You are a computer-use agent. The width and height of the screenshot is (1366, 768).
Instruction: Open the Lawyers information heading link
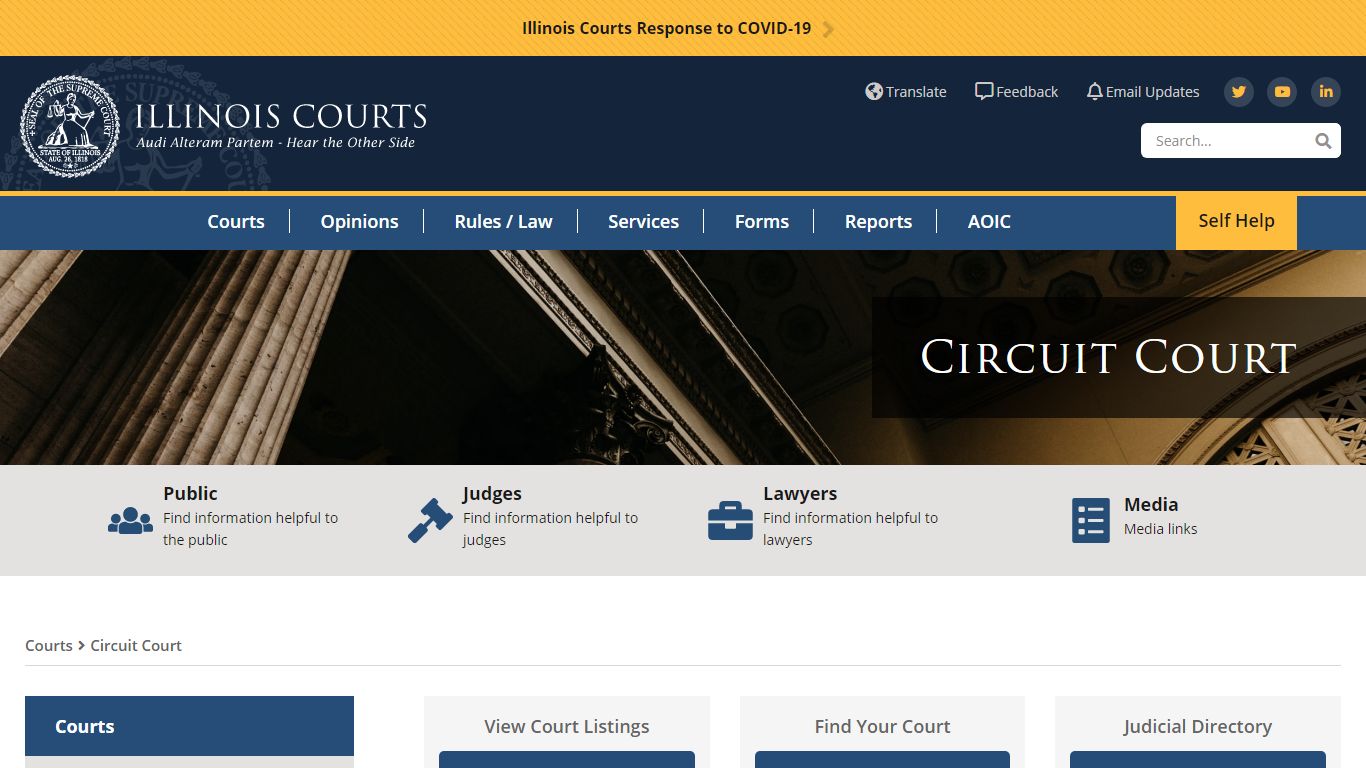(x=800, y=493)
